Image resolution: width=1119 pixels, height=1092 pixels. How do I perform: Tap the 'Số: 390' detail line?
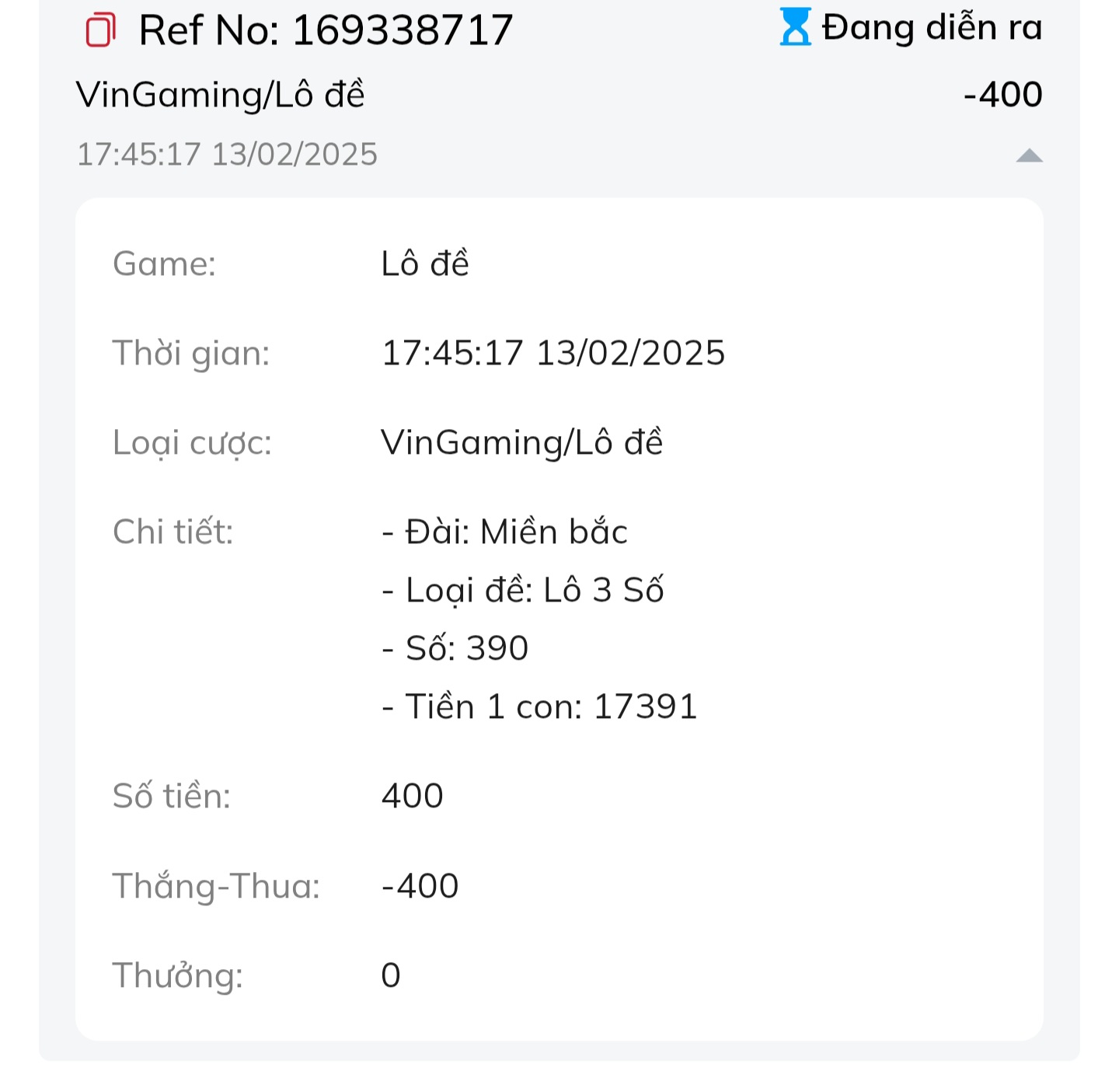pos(455,648)
